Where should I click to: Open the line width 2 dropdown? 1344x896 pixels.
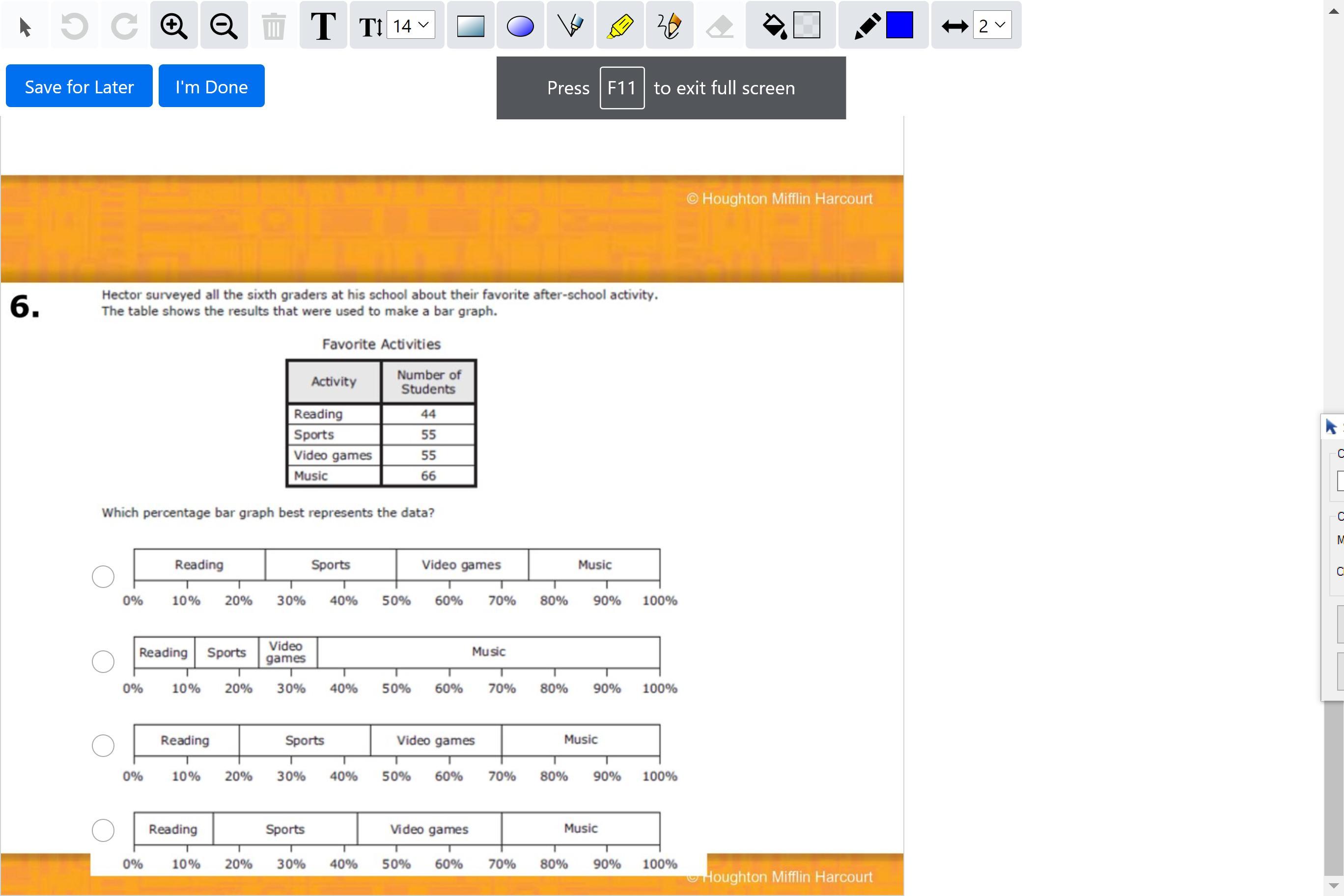click(x=992, y=25)
